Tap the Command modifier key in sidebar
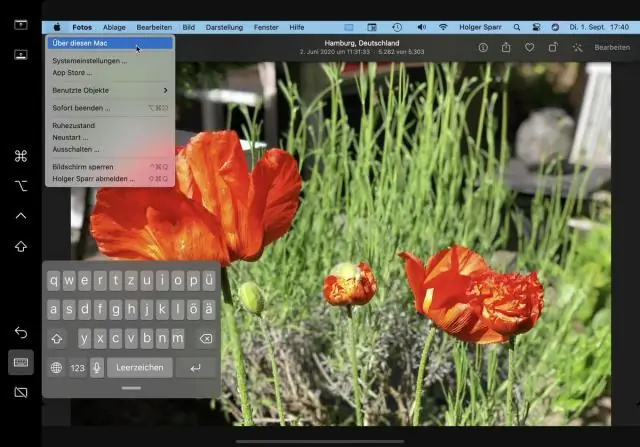 21,156
